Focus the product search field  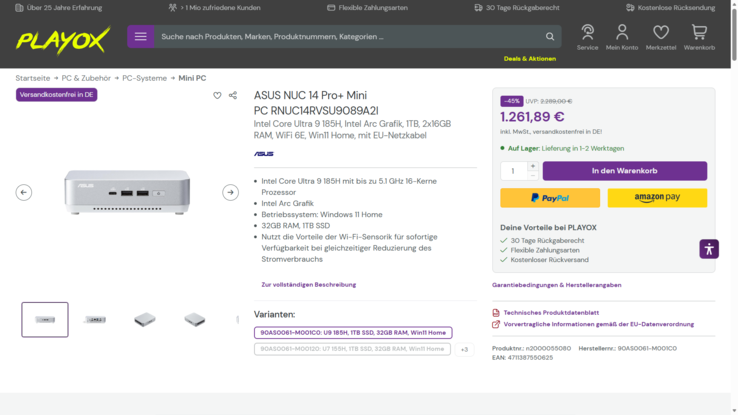tap(351, 37)
